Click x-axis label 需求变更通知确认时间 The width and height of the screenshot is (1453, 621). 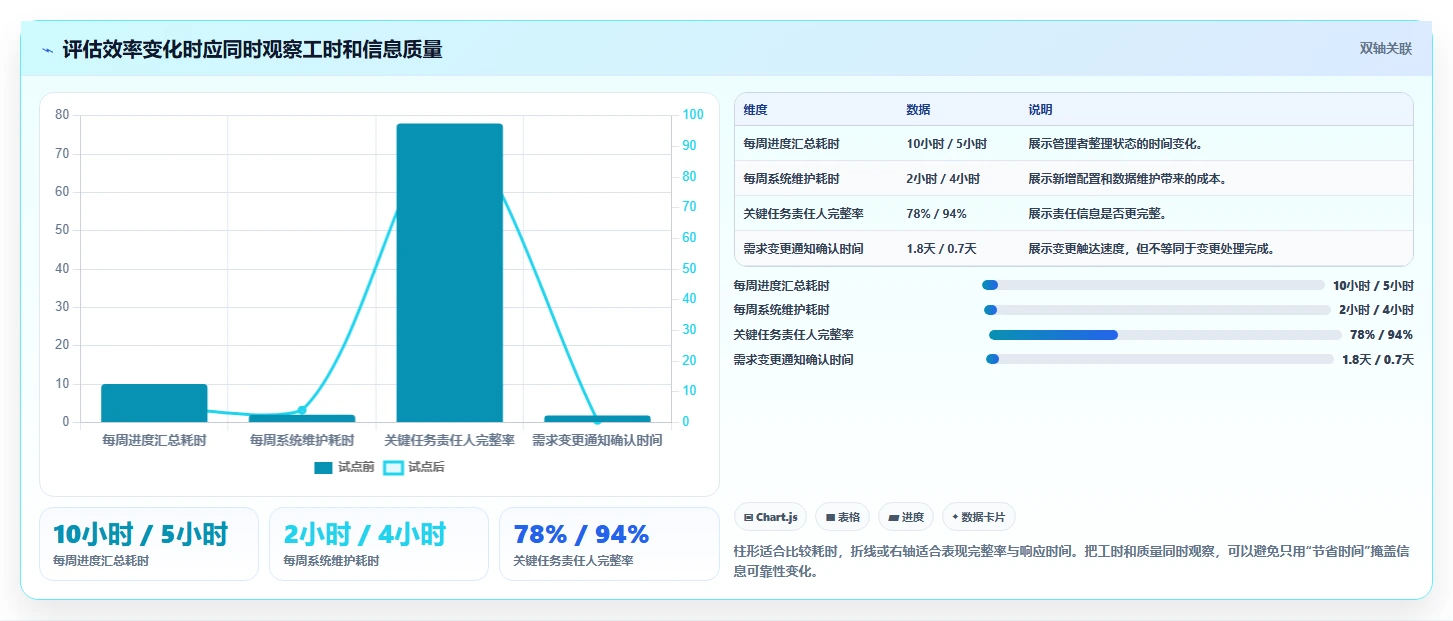pyautogui.click(x=597, y=440)
